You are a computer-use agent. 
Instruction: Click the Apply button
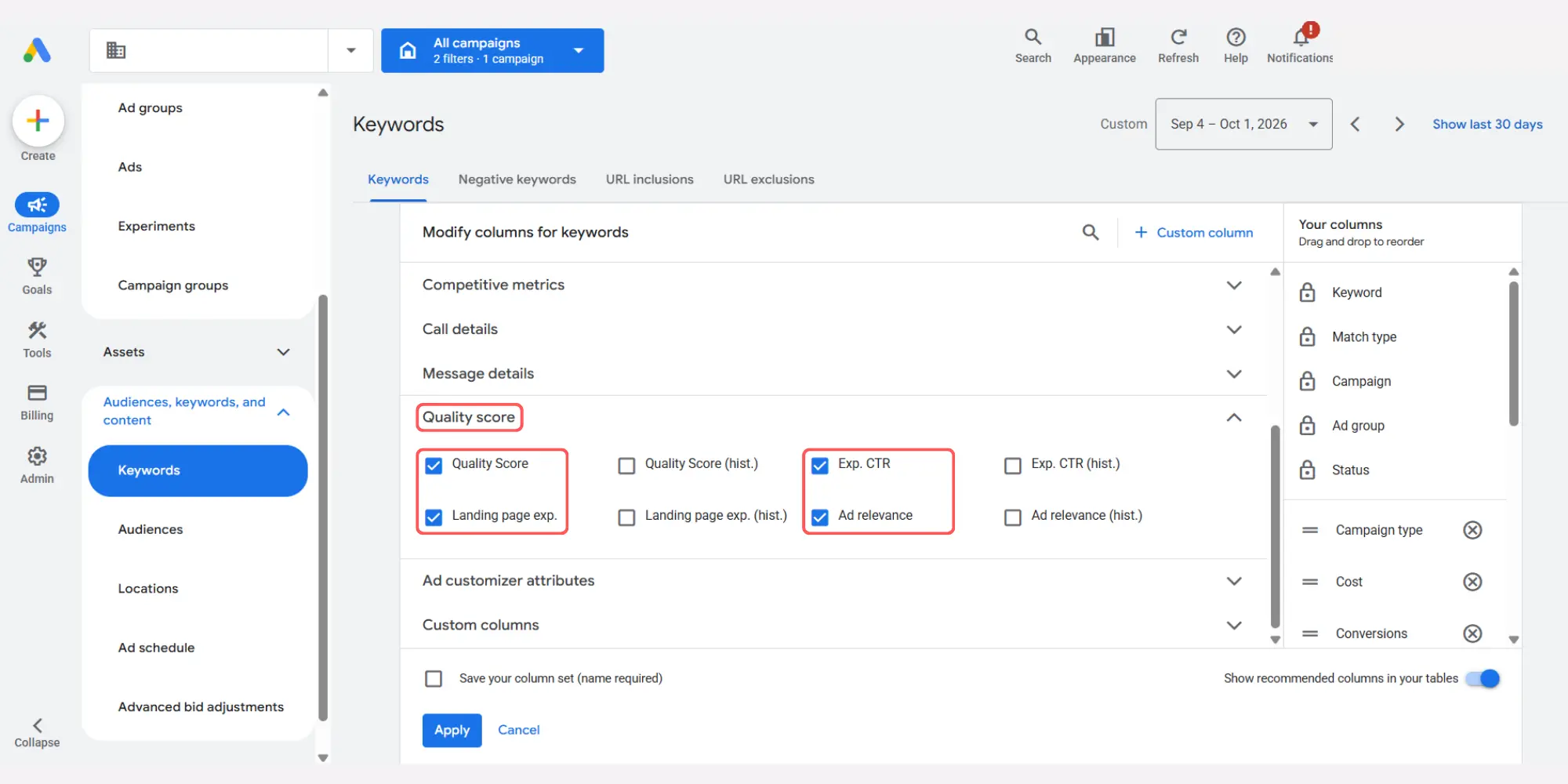[x=452, y=730]
